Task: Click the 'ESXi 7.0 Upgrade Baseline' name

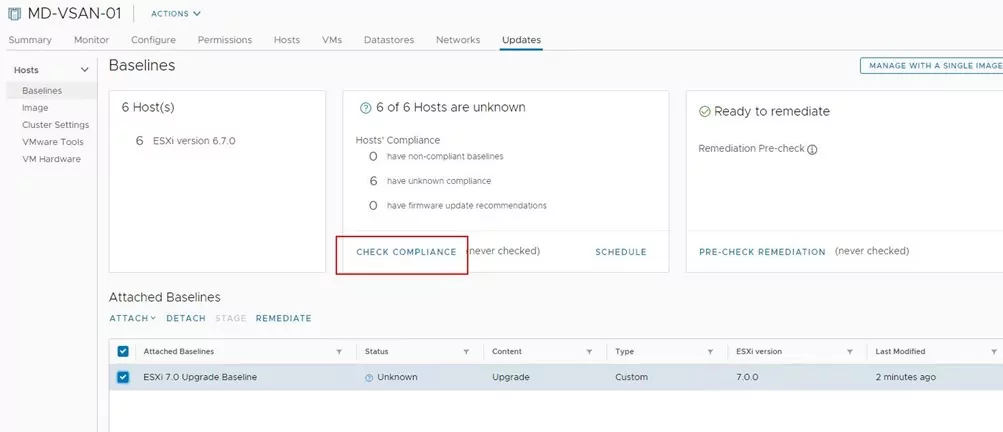Action: (200, 378)
